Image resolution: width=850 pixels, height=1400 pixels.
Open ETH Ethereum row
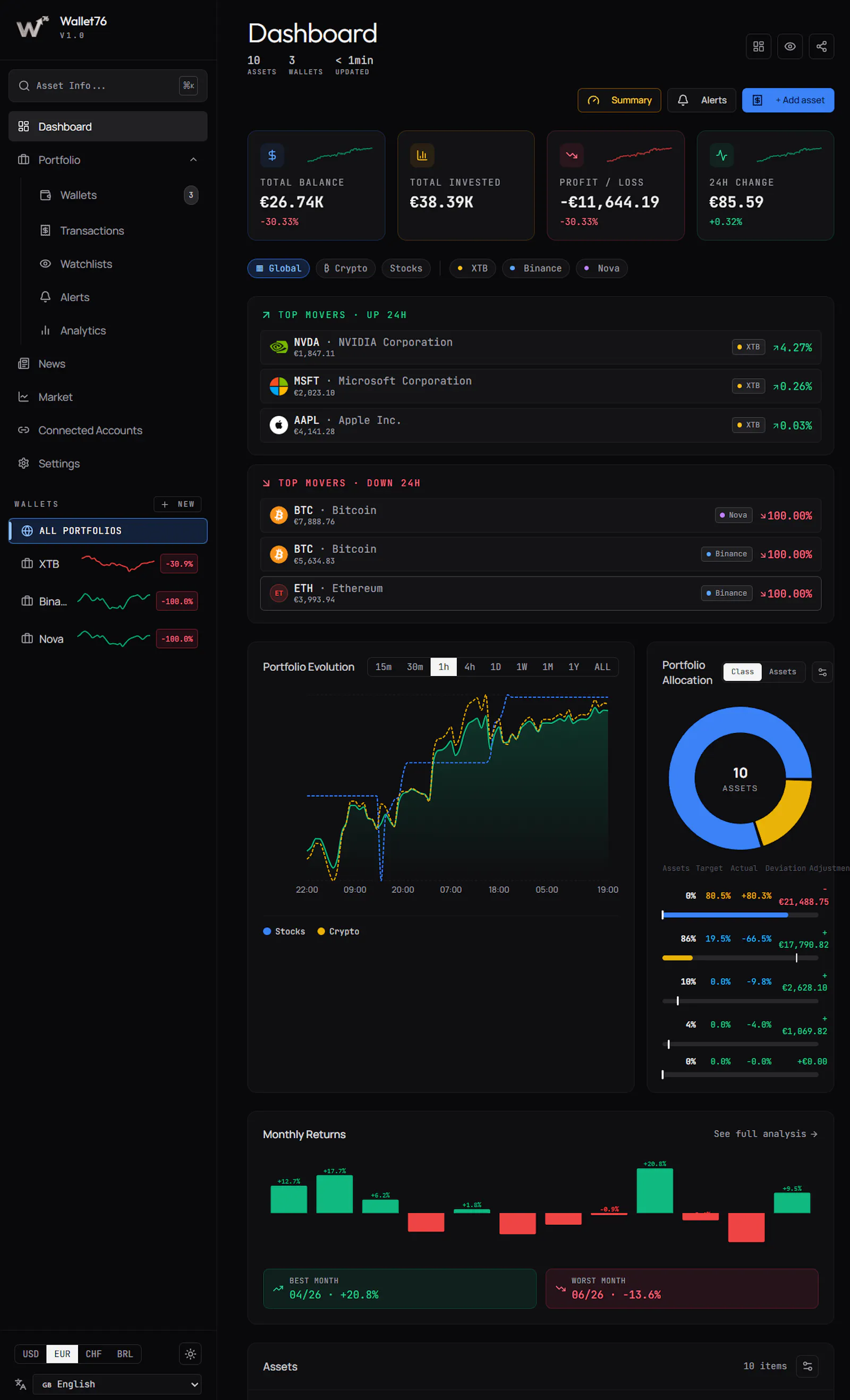540,593
